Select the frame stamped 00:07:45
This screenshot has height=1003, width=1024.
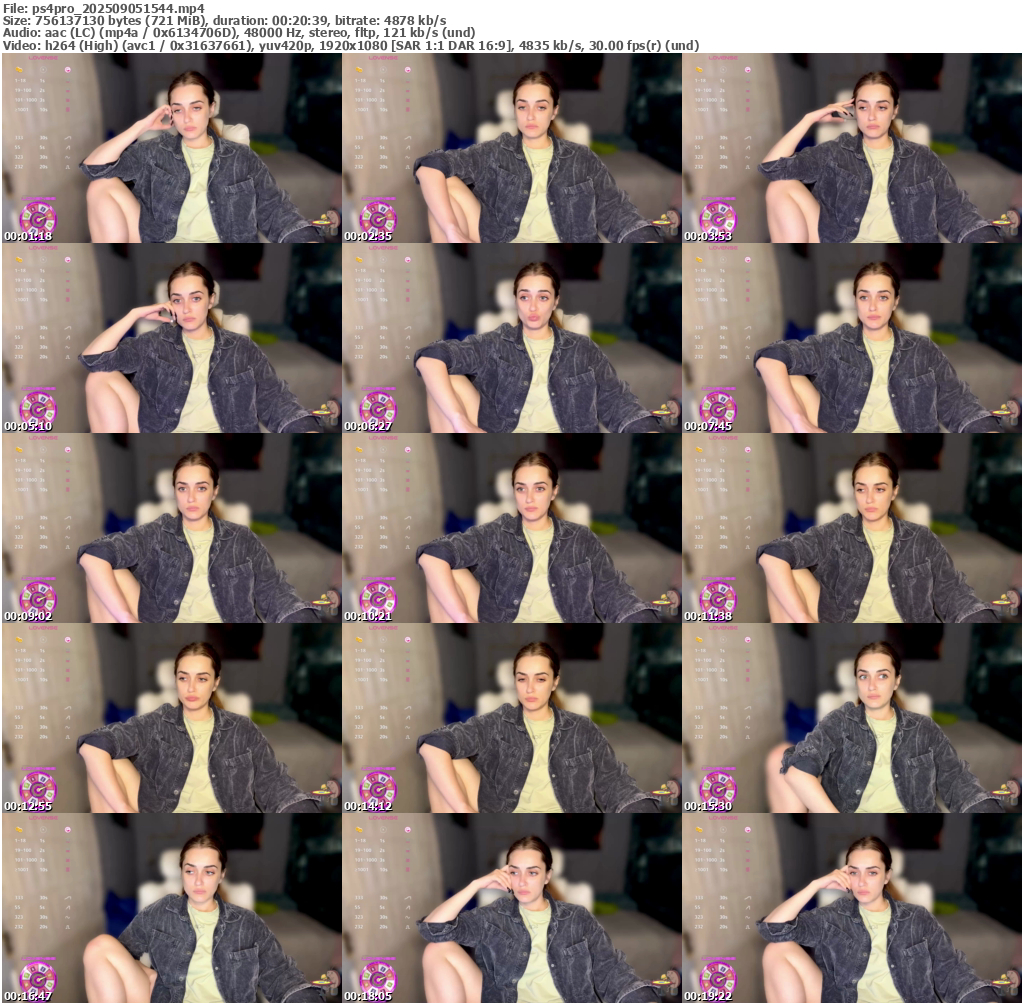(x=852, y=338)
